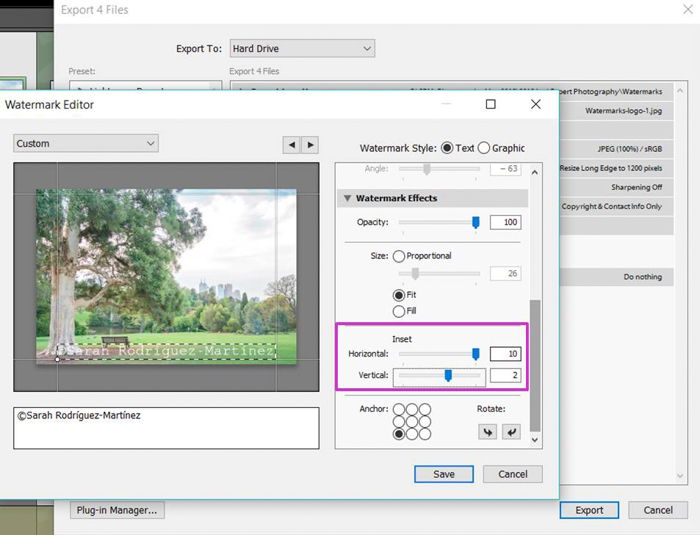
Task: Go to previous preview photo arrow
Action: tap(292, 145)
